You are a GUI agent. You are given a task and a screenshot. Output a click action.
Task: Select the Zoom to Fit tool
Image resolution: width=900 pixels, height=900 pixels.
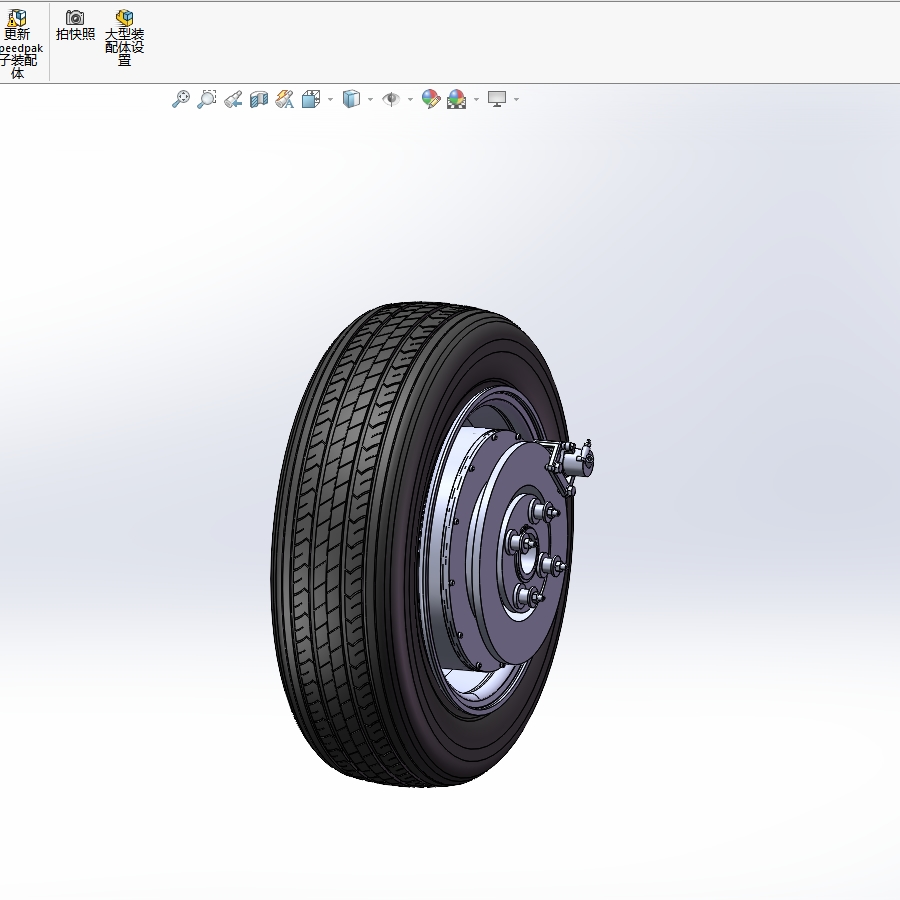[x=181, y=99]
